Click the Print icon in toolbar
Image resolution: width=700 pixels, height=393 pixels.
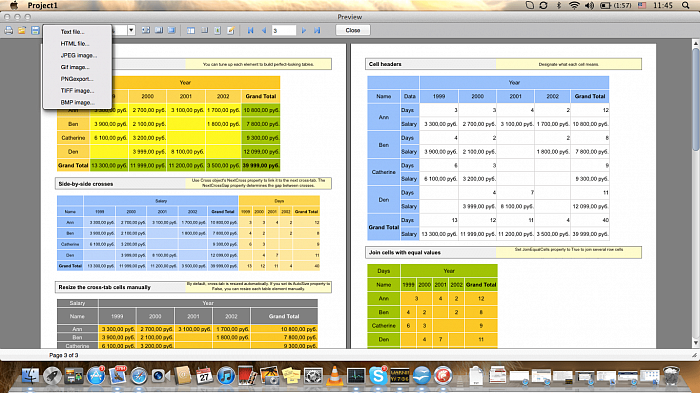point(8,30)
